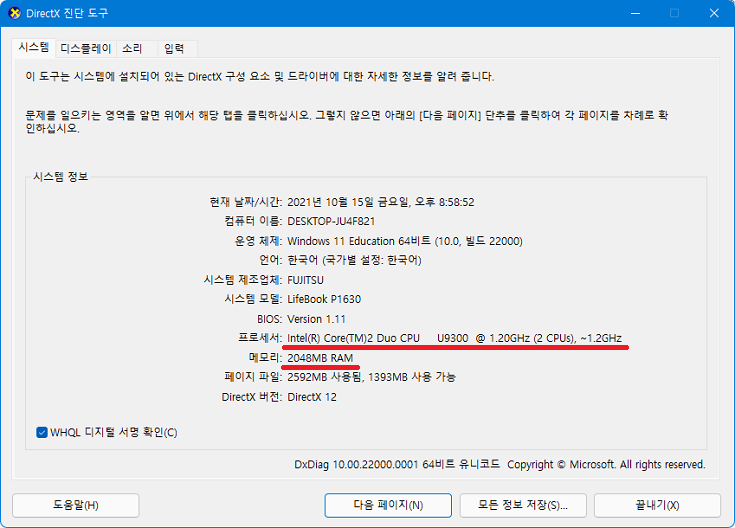Click the DirectX 진단 도구 window title

point(67,13)
